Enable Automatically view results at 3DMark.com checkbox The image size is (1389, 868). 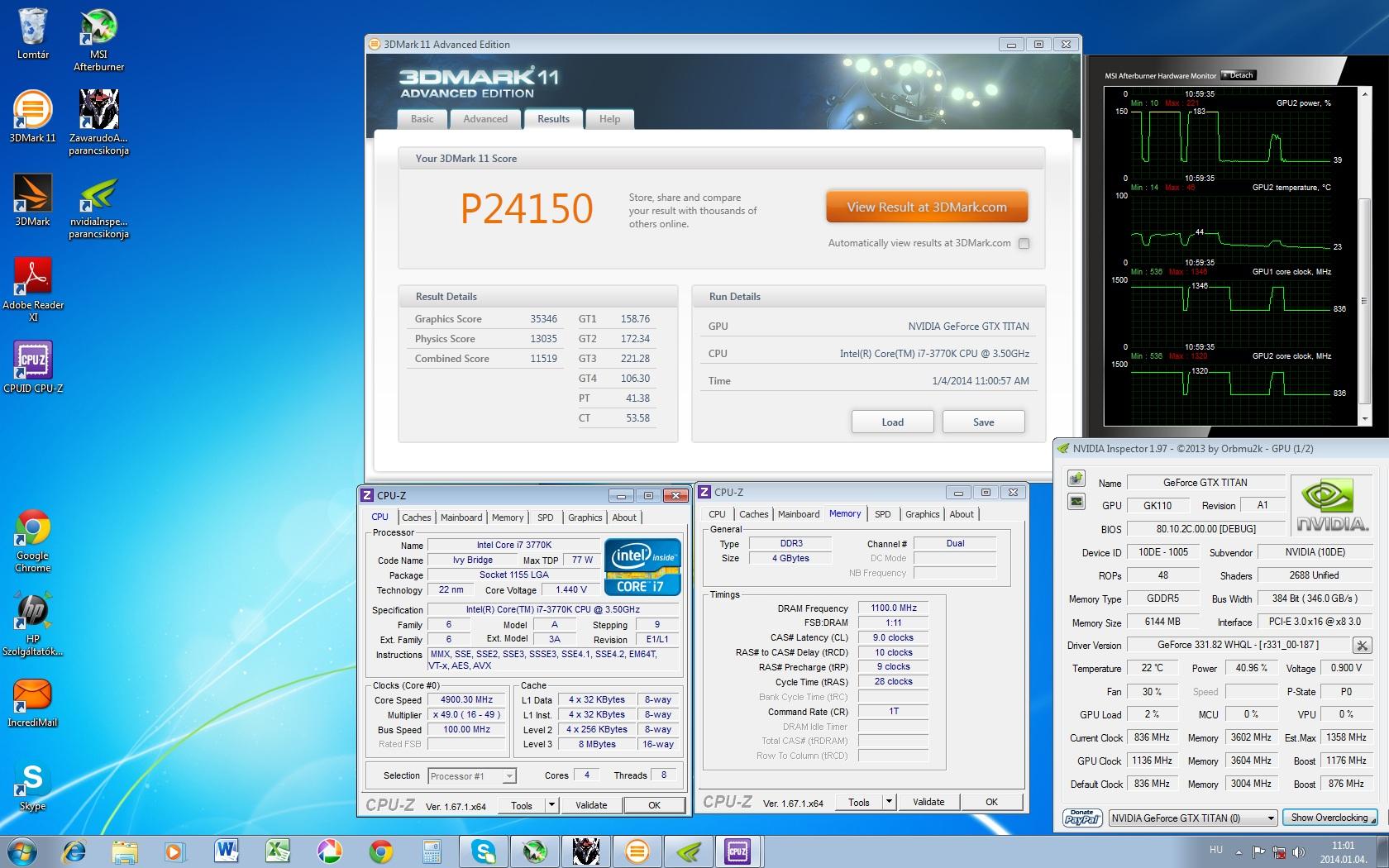point(1024,243)
